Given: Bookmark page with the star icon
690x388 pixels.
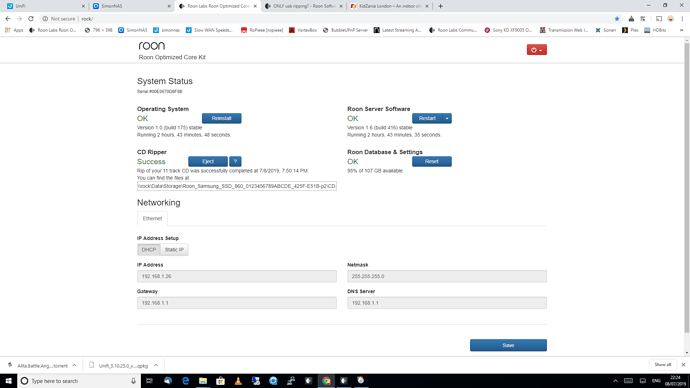Looking at the screenshot, I should (617, 19).
